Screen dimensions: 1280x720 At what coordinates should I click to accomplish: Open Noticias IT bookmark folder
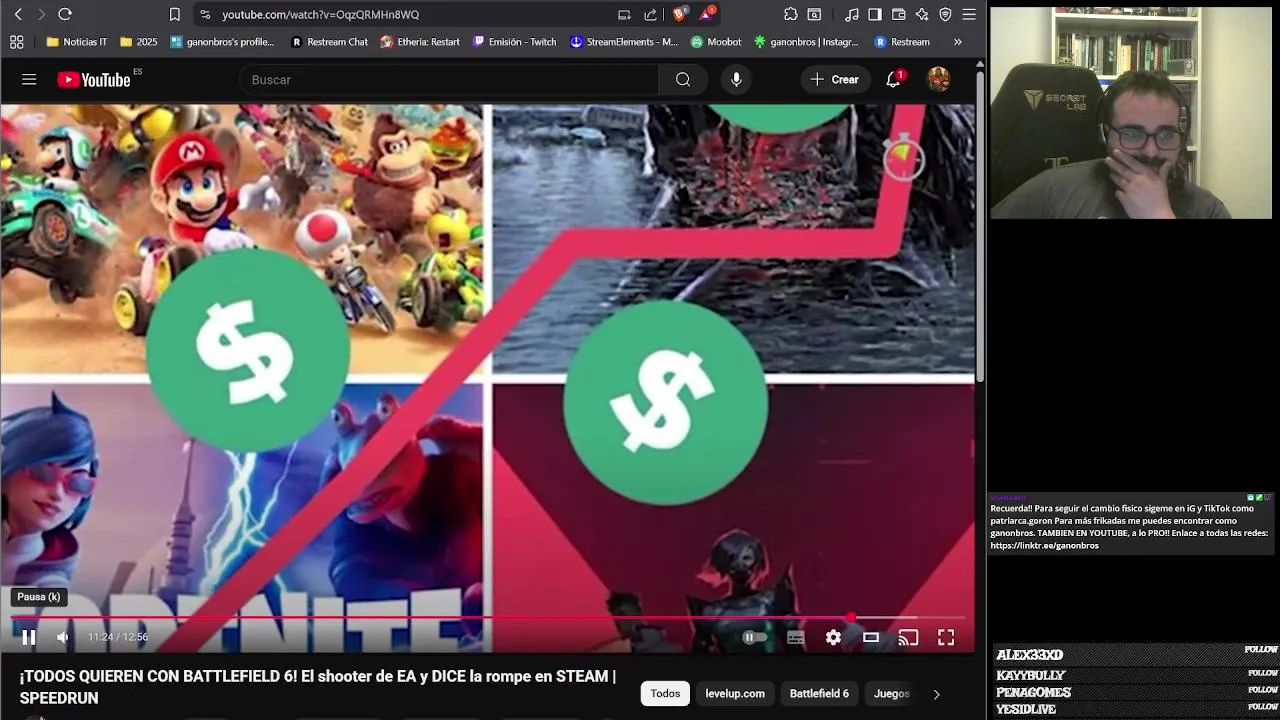coord(77,42)
